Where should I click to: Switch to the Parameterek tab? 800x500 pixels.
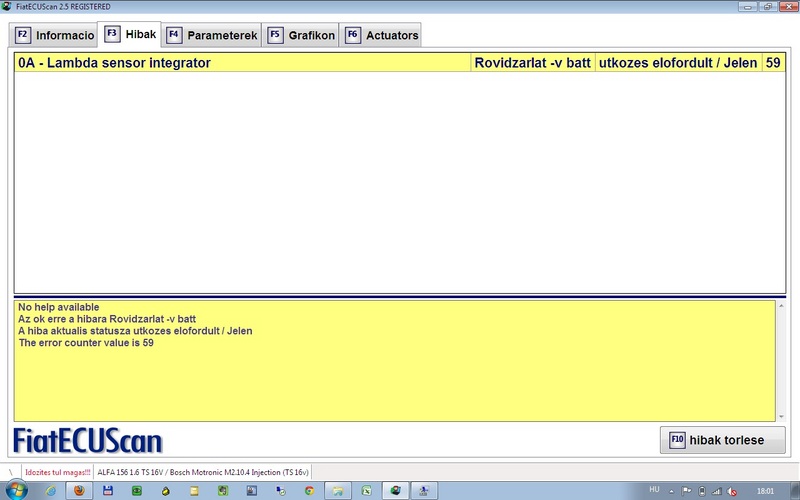click(x=212, y=35)
